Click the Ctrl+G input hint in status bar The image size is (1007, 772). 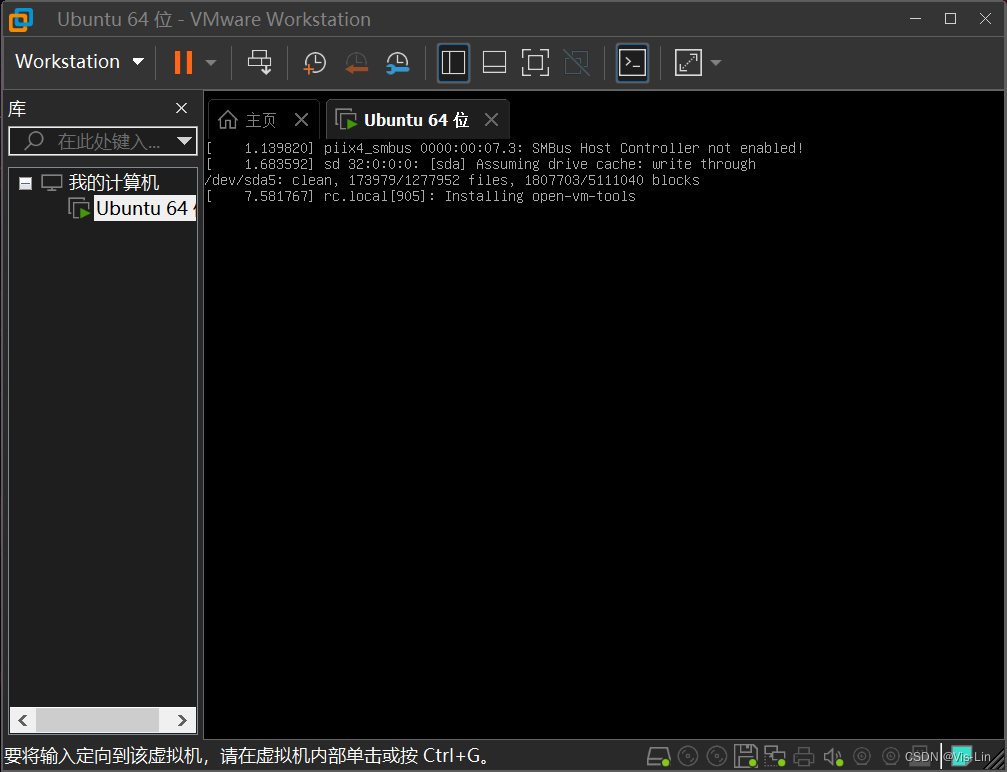pyautogui.click(x=248, y=756)
